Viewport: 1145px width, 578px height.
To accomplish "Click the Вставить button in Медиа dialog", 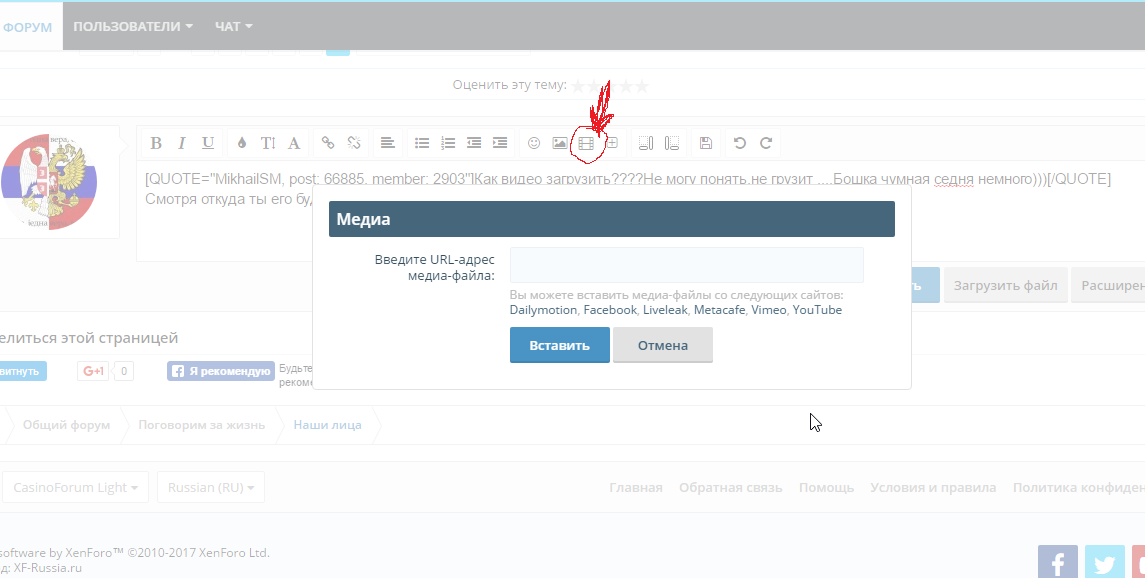I will tap(559, 345).
